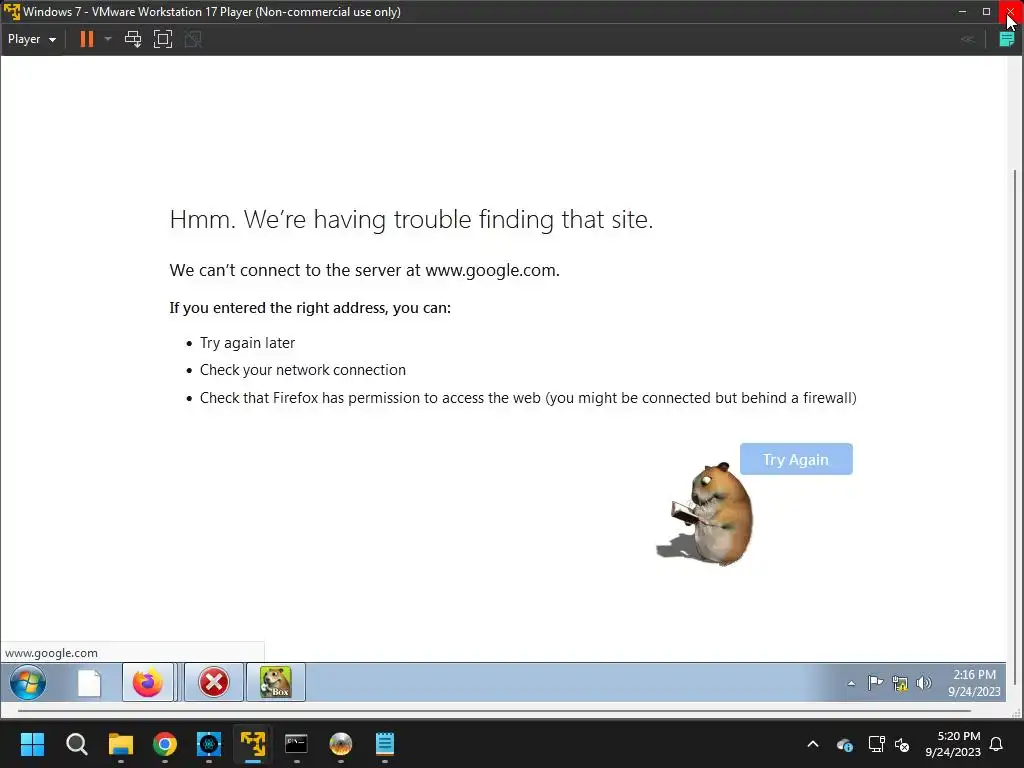Expand the power options arrow next to pause
1024x768 pixels.
point(108,39)
